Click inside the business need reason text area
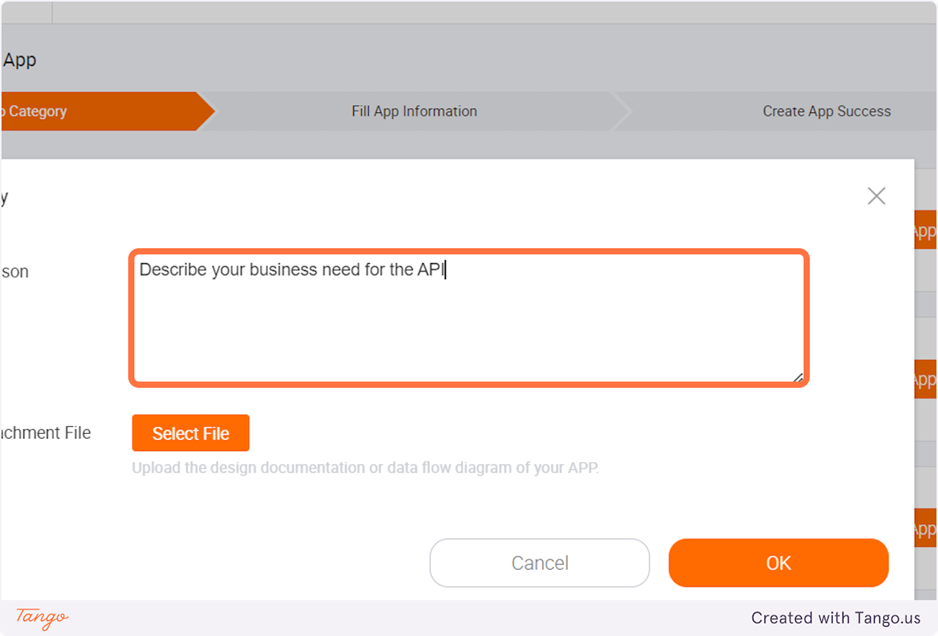Image resolution: width=938 pixels, height=636 pixels. [x=468, y=318]
